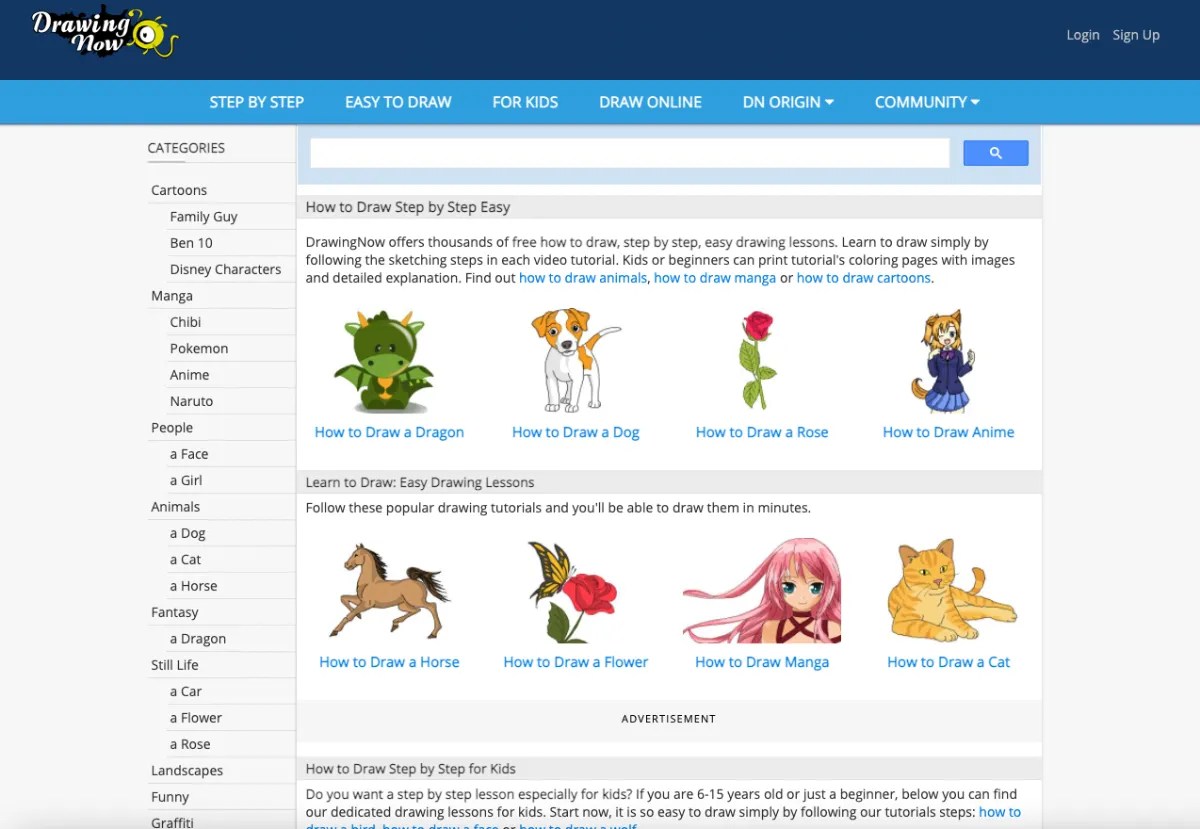The width and height of the screenshot is (1200, 829).
Task: Click the Sign Up link
Action: pos(1136,35)
